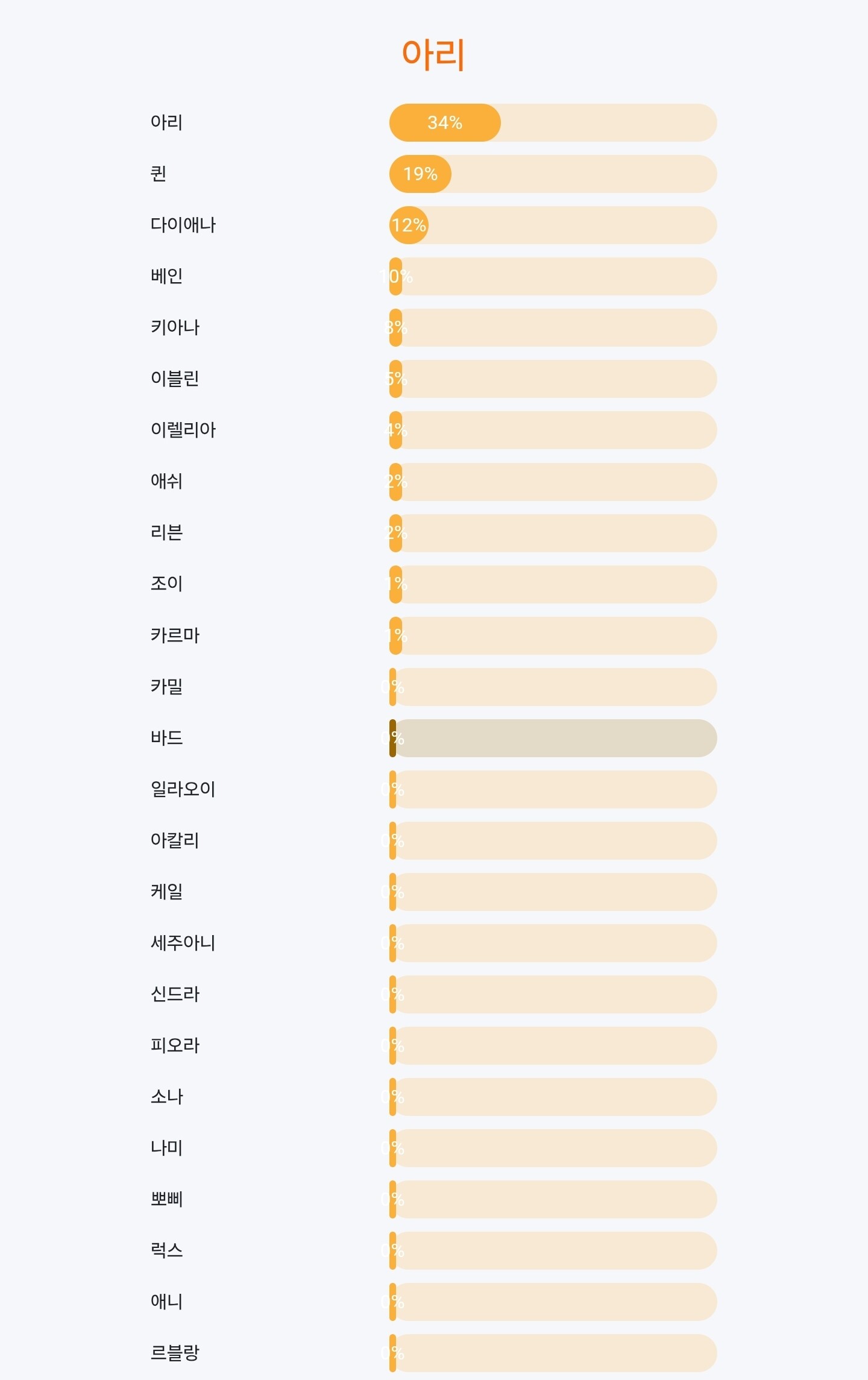The width and height of the screenshot is (868, 1380).
Task: Select the 신드라 result bar
Action: pos(552,994)
